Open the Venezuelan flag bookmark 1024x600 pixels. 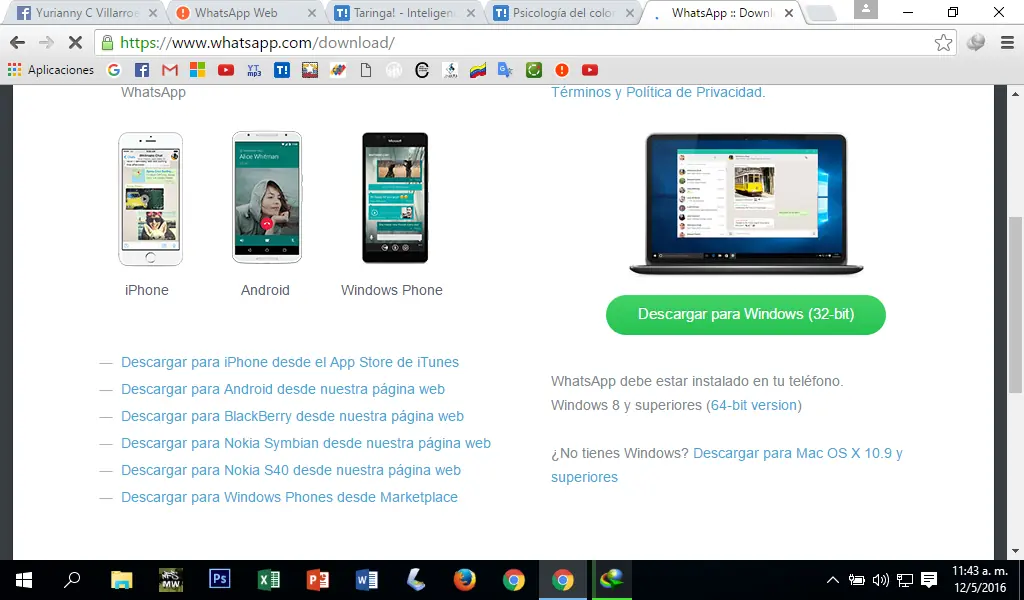click(478, 70)
